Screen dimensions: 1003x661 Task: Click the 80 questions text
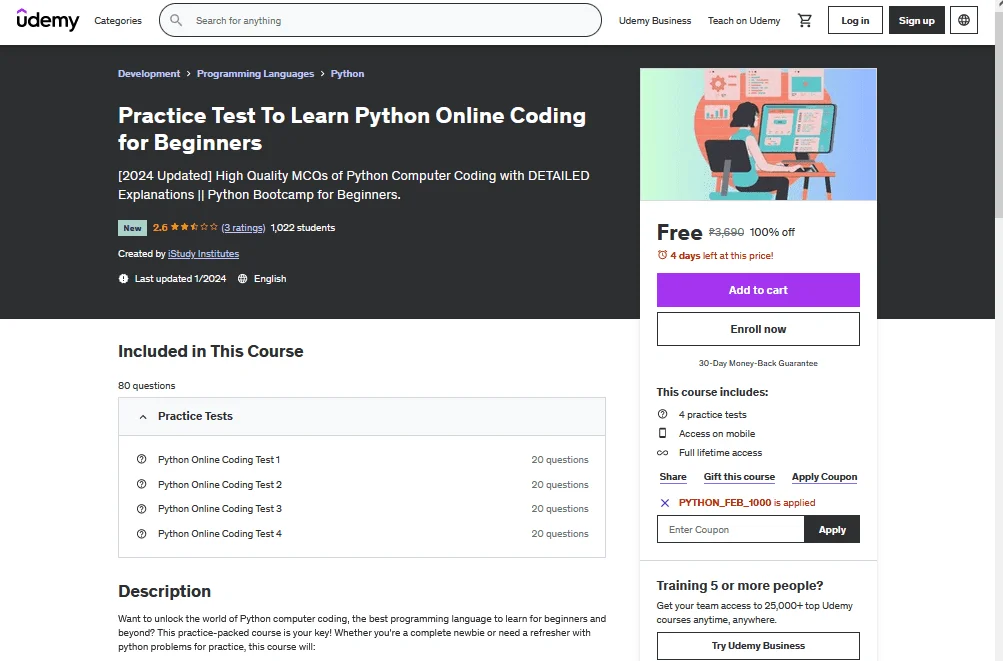pyautogui.click(x=146, y=385)
